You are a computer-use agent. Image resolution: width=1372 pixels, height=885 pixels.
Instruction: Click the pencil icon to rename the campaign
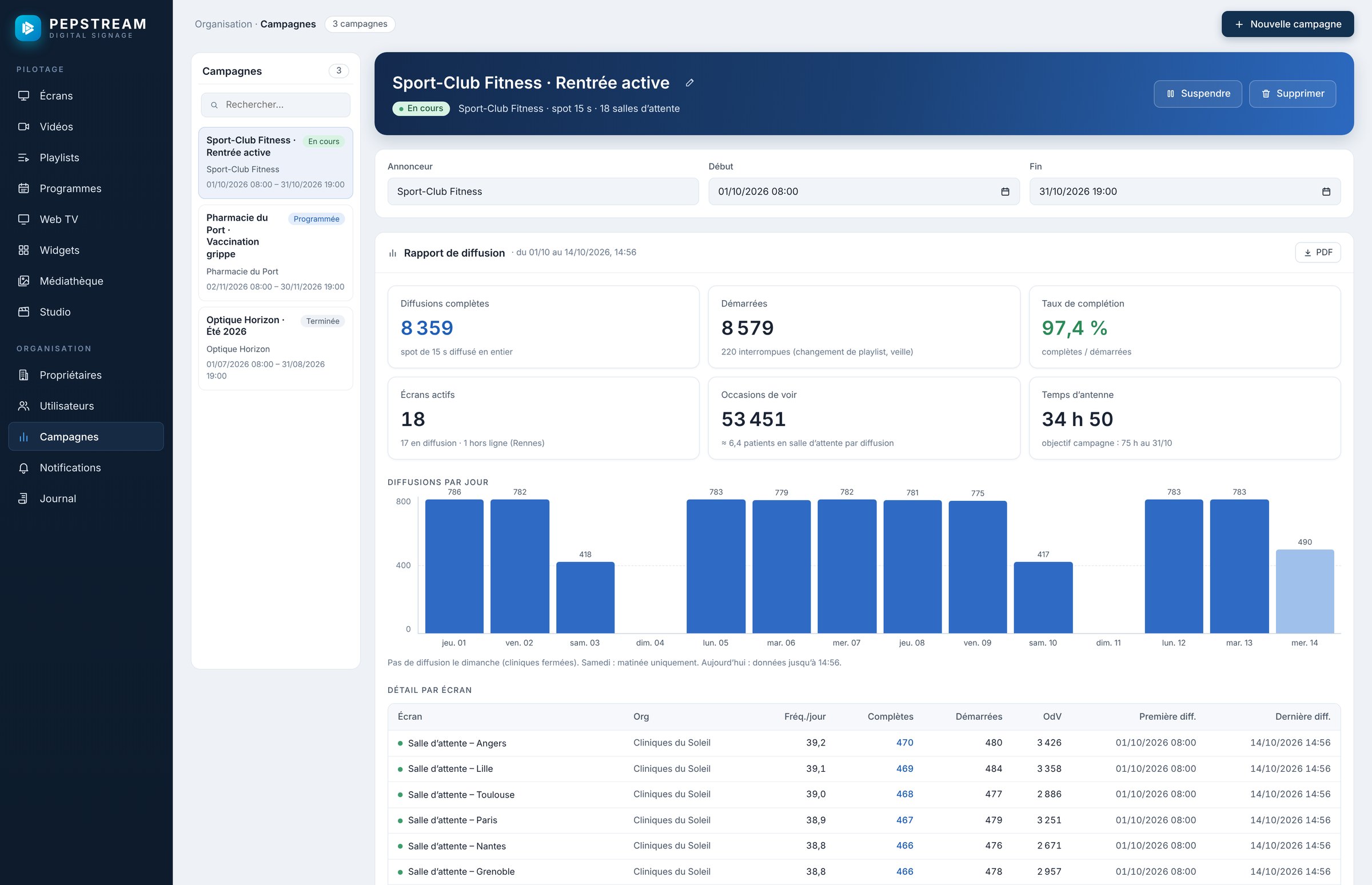(x=689, y=83)
